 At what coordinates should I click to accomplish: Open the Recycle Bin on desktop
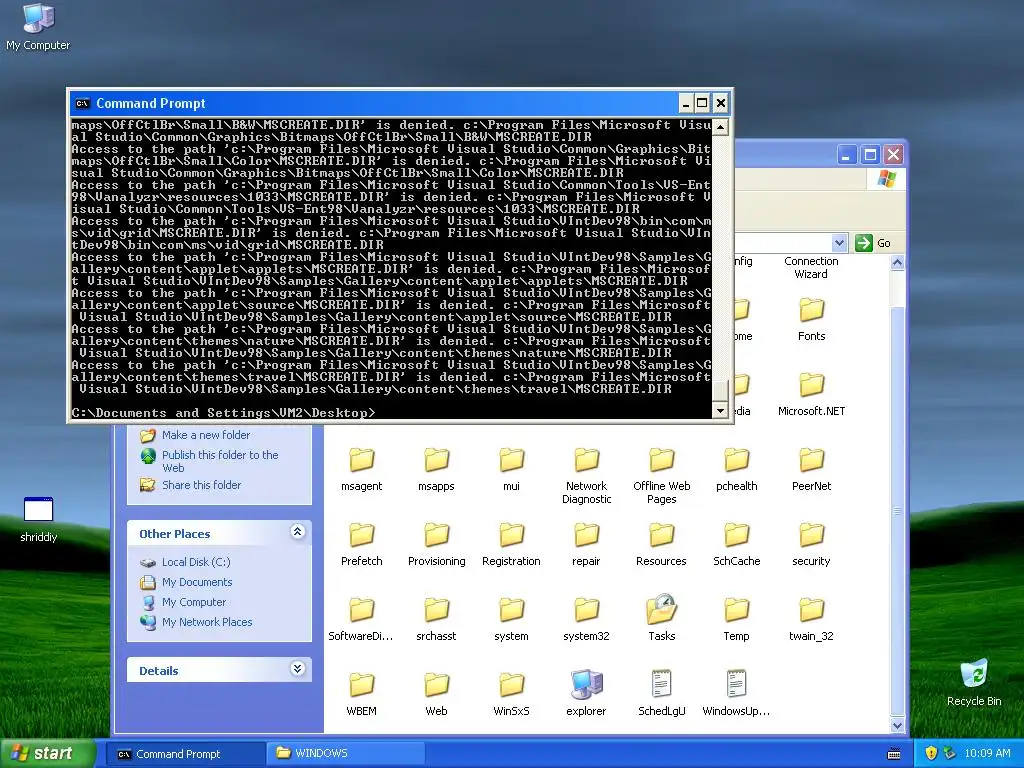pos(974,682)
